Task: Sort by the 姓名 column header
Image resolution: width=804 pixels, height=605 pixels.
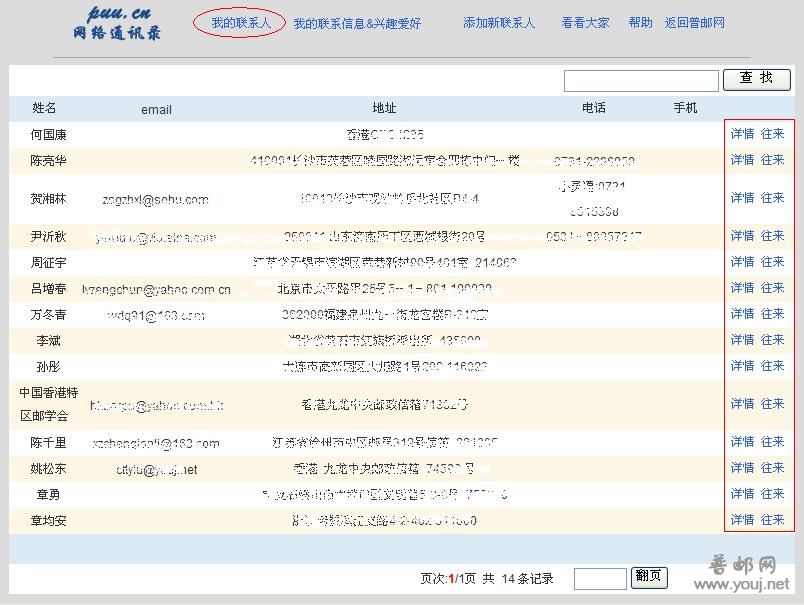Action: 44,108
